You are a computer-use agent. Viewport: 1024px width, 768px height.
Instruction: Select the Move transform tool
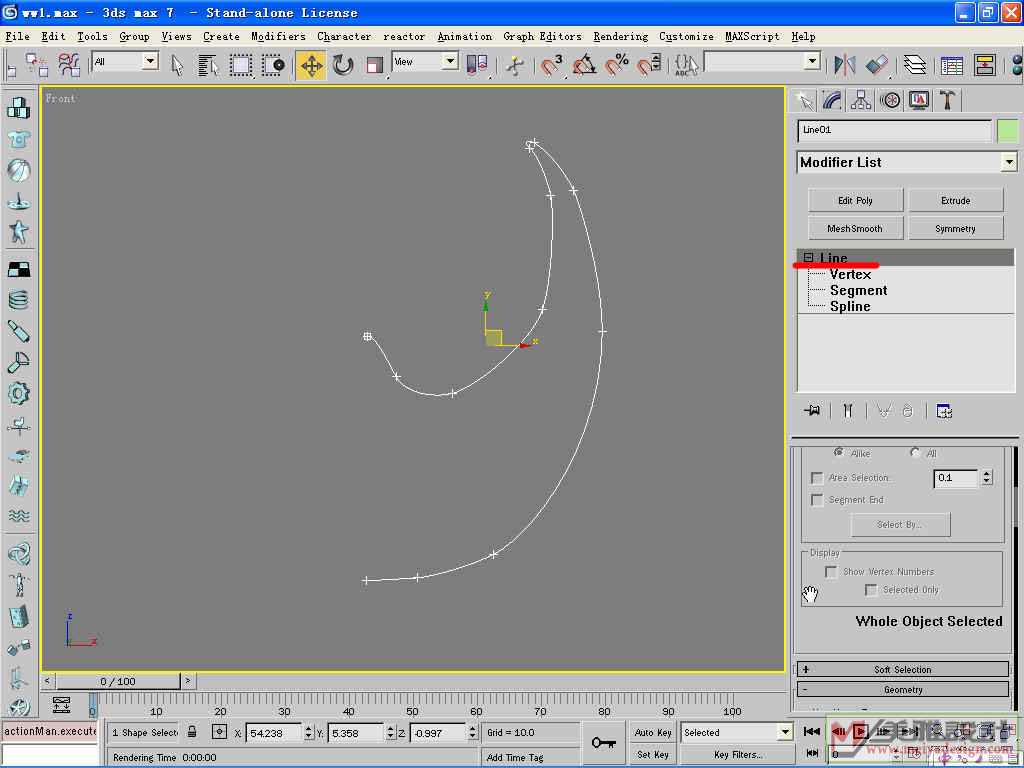point(312,65)
